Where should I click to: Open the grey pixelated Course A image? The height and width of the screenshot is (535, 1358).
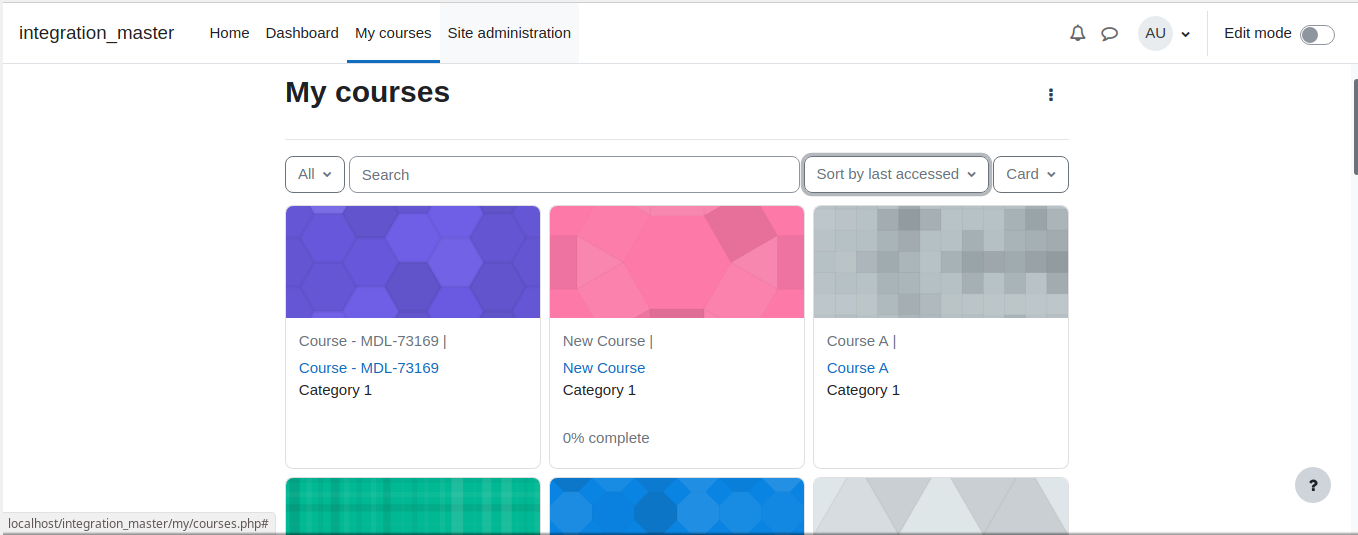click(941, 262)
